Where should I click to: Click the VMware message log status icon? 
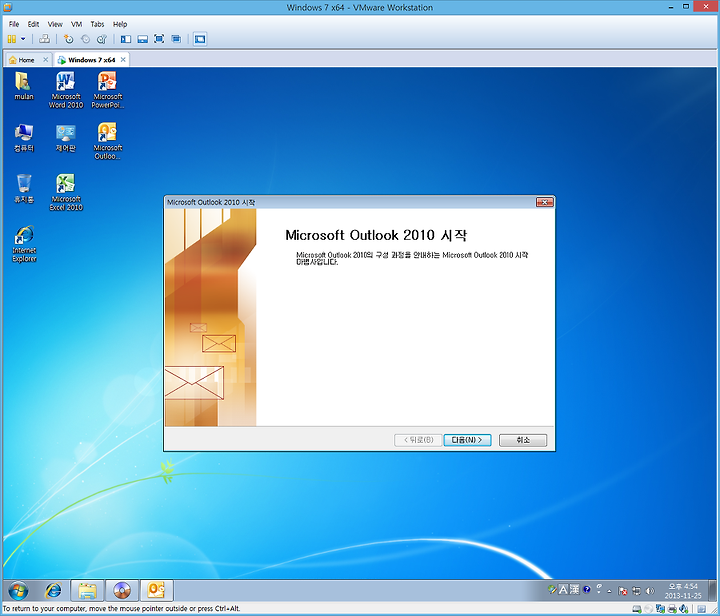point(701,609)
